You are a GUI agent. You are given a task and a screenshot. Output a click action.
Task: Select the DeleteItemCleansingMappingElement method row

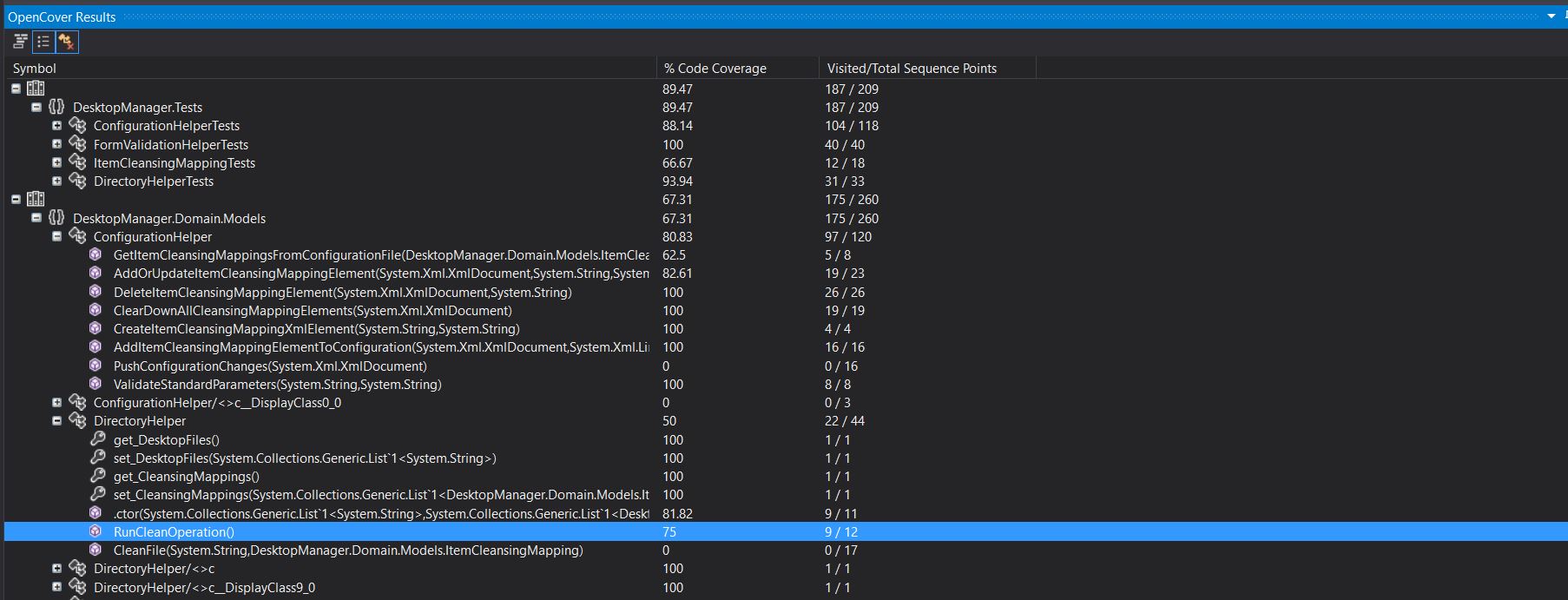(342, 293)
